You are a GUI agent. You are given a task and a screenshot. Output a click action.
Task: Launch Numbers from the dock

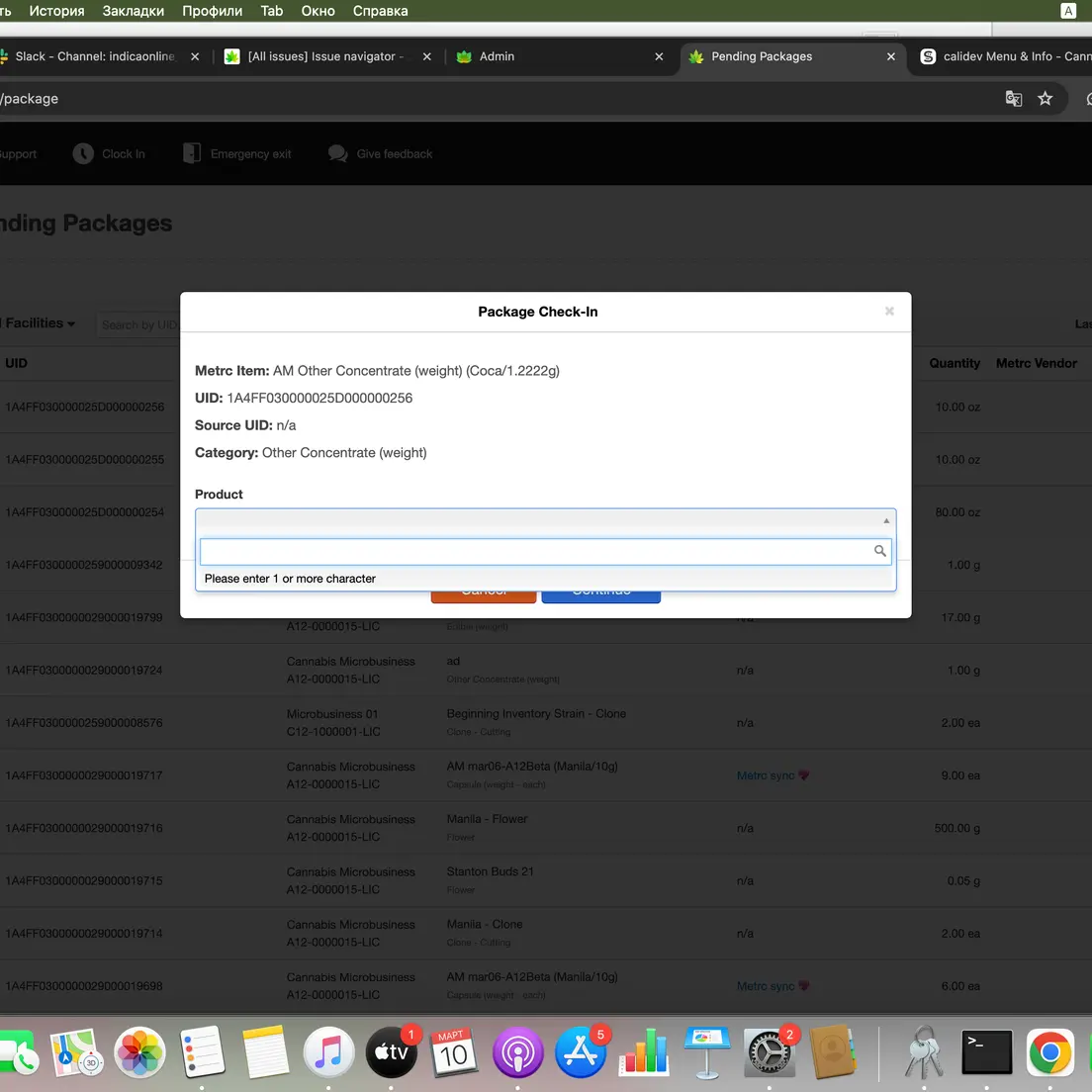pyautogui.click(x=644, y=1052)
